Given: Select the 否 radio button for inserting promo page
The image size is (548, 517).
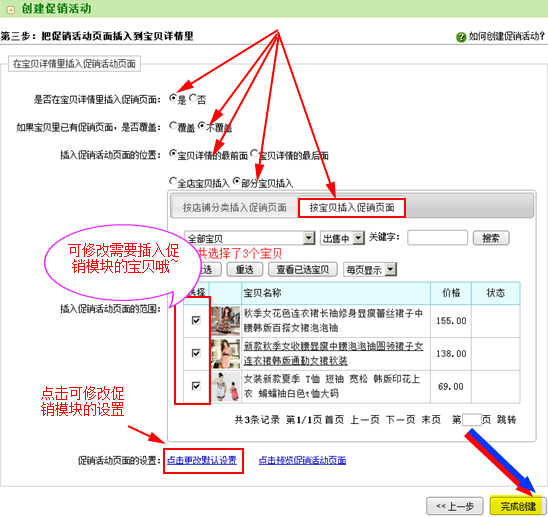Looking at the screenshot, I should (193, 98).
